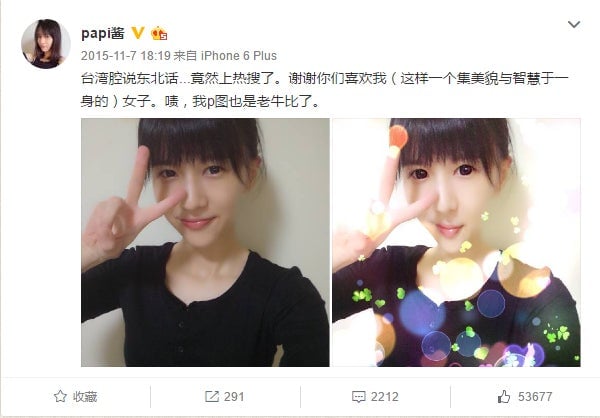Click the orange membership crown badge

159,33
